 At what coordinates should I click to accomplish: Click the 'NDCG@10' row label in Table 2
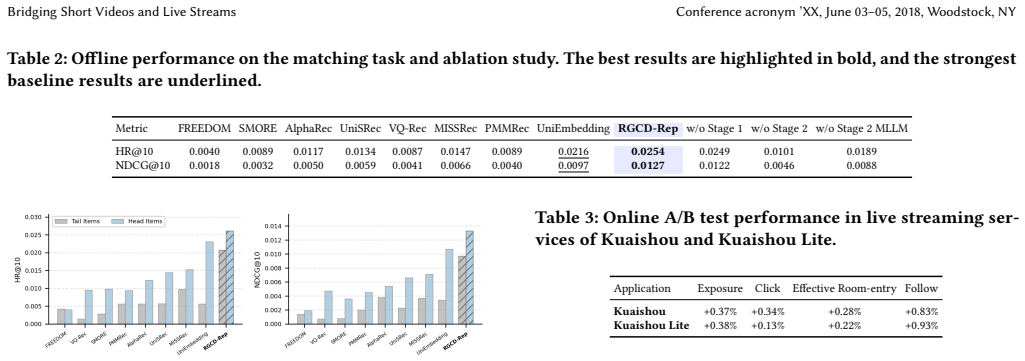143,165
